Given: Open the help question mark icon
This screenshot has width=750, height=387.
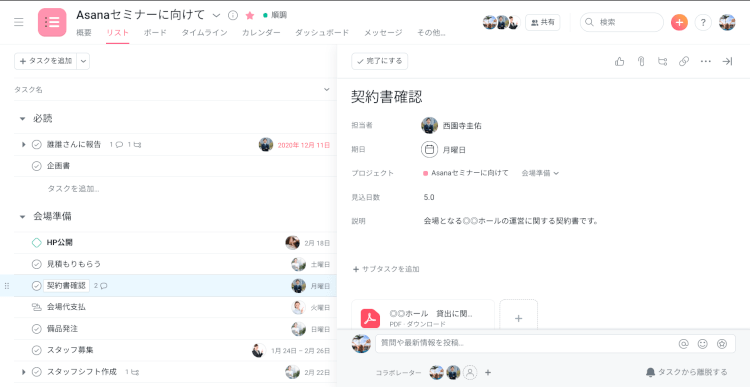Looking at the screenshot, I should [x=703, y=22].
